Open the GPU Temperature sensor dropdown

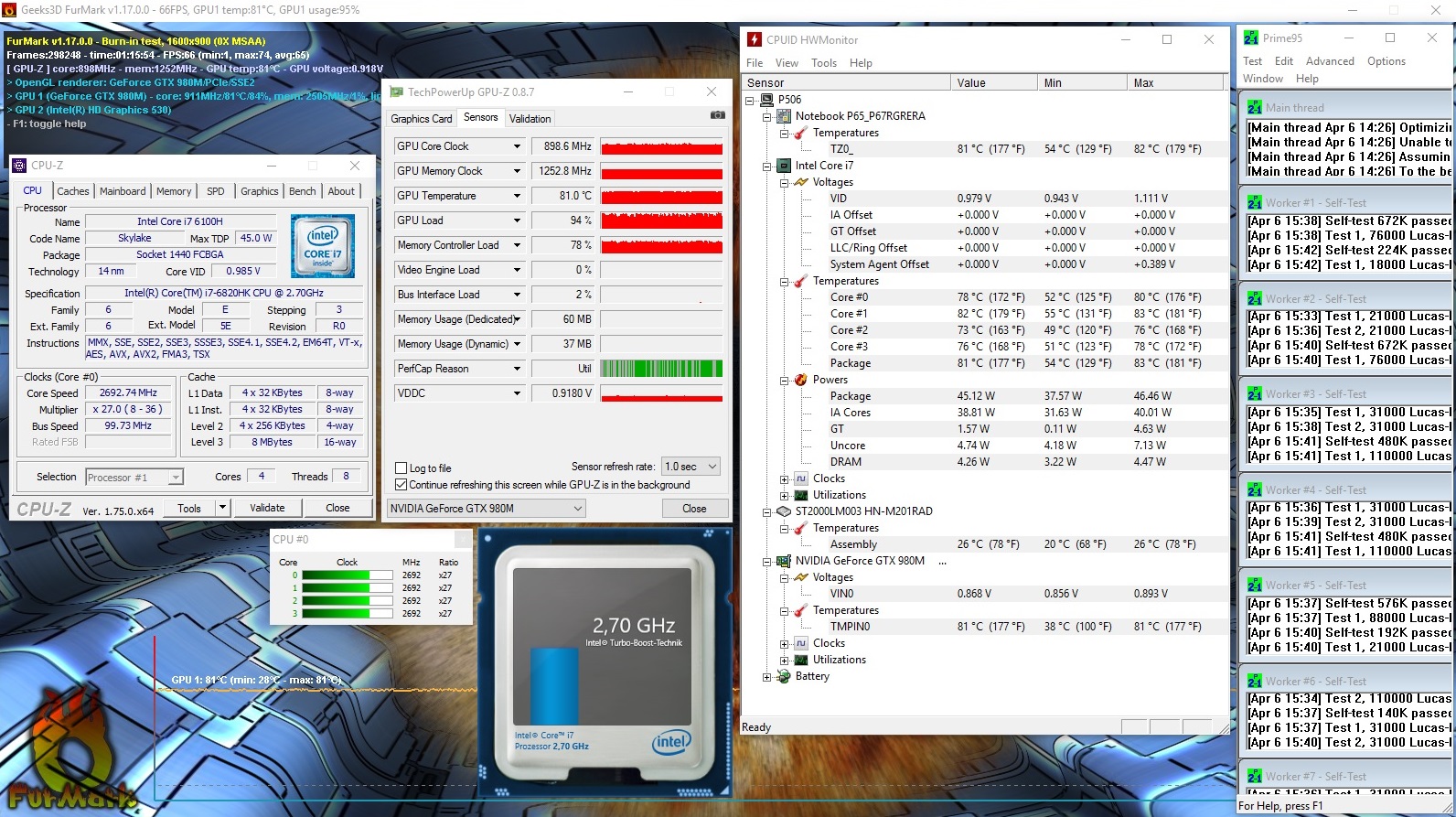click(x=517, y=196)
